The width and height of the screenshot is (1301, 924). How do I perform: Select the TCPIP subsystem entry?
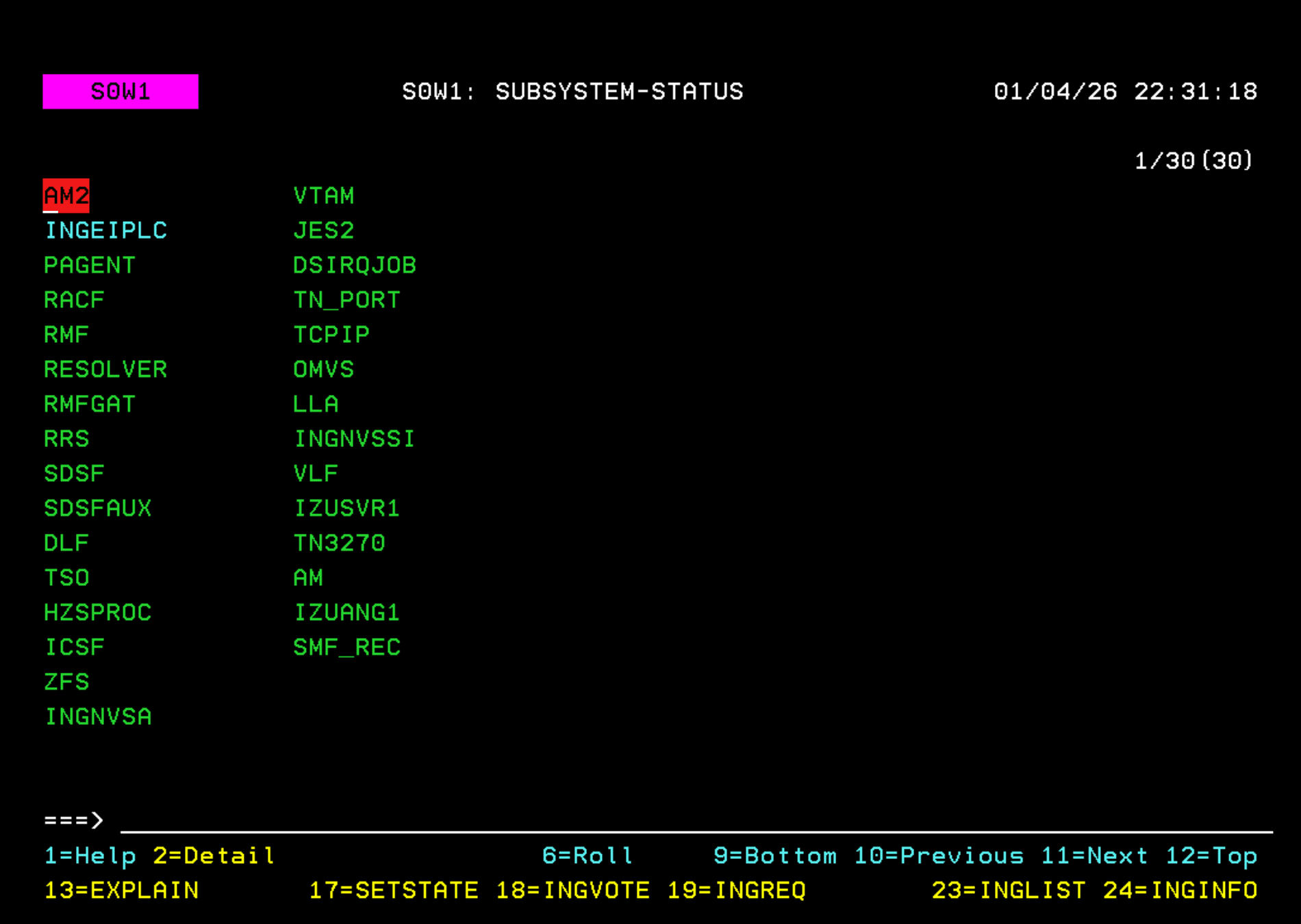331,335
